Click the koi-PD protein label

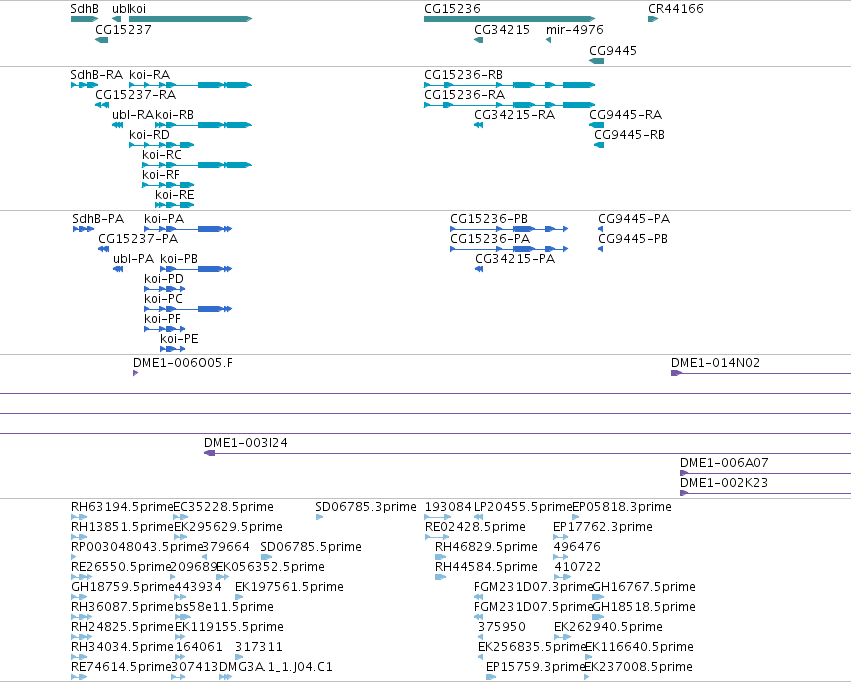click(164, 279)
